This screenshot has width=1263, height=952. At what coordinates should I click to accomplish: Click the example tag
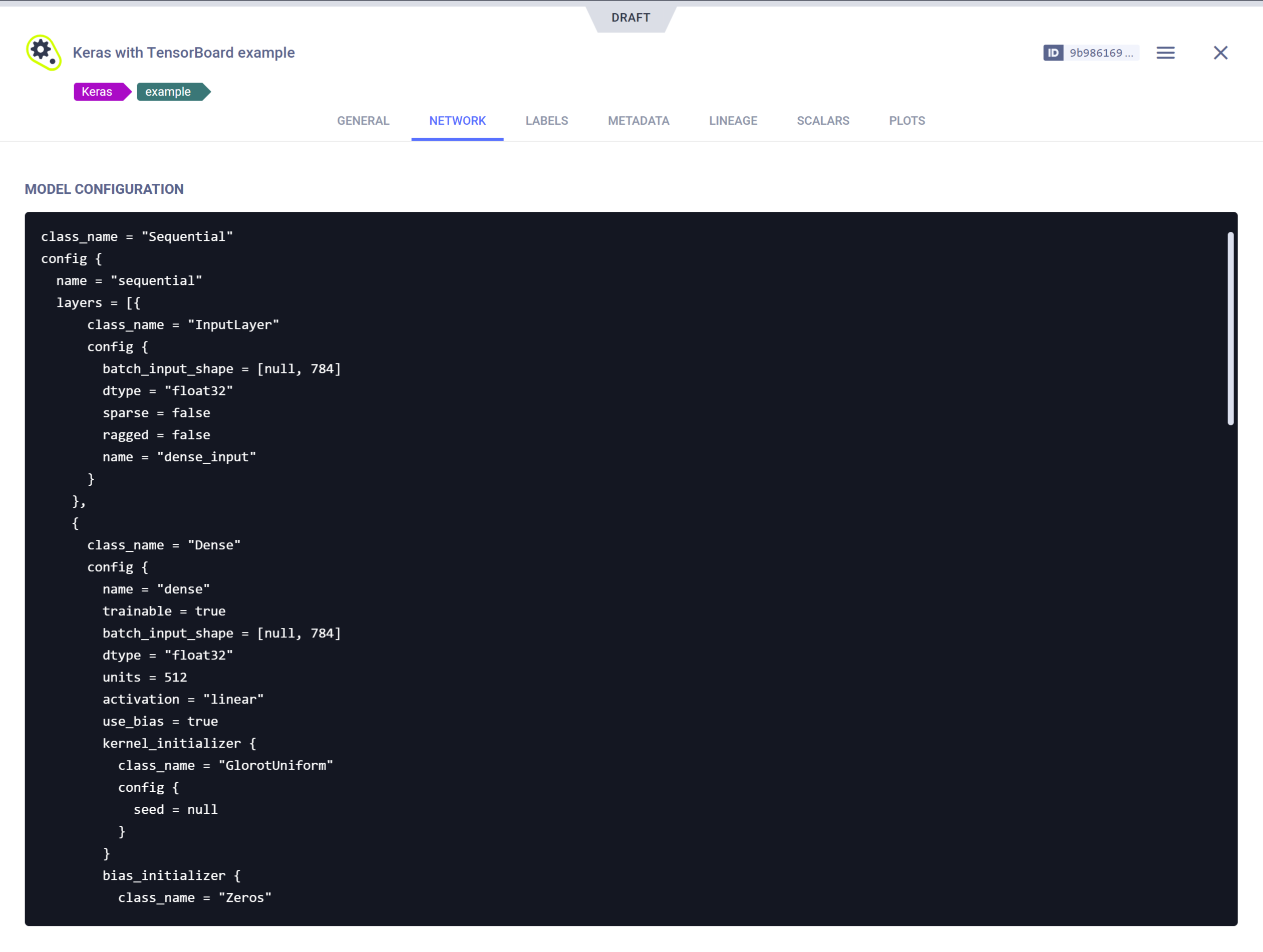pyautogui.click(x=168, y=91)
